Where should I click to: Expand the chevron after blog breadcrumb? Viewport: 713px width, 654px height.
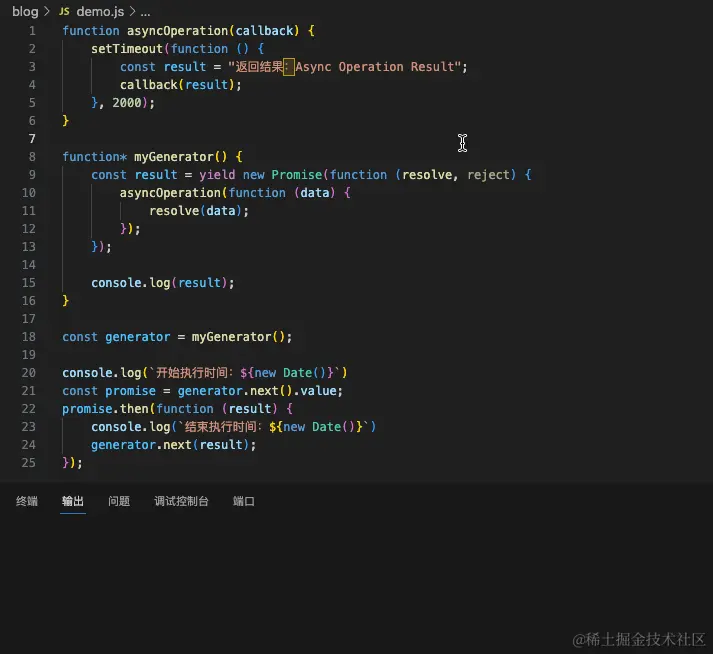46,11
